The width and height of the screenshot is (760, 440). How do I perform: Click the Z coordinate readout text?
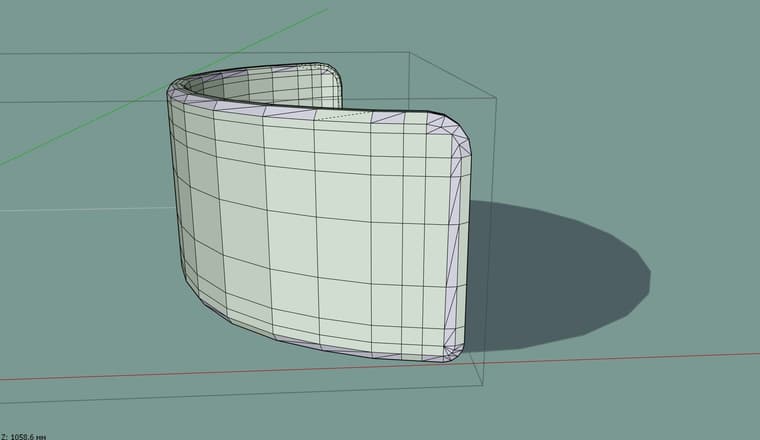(22, 436)
